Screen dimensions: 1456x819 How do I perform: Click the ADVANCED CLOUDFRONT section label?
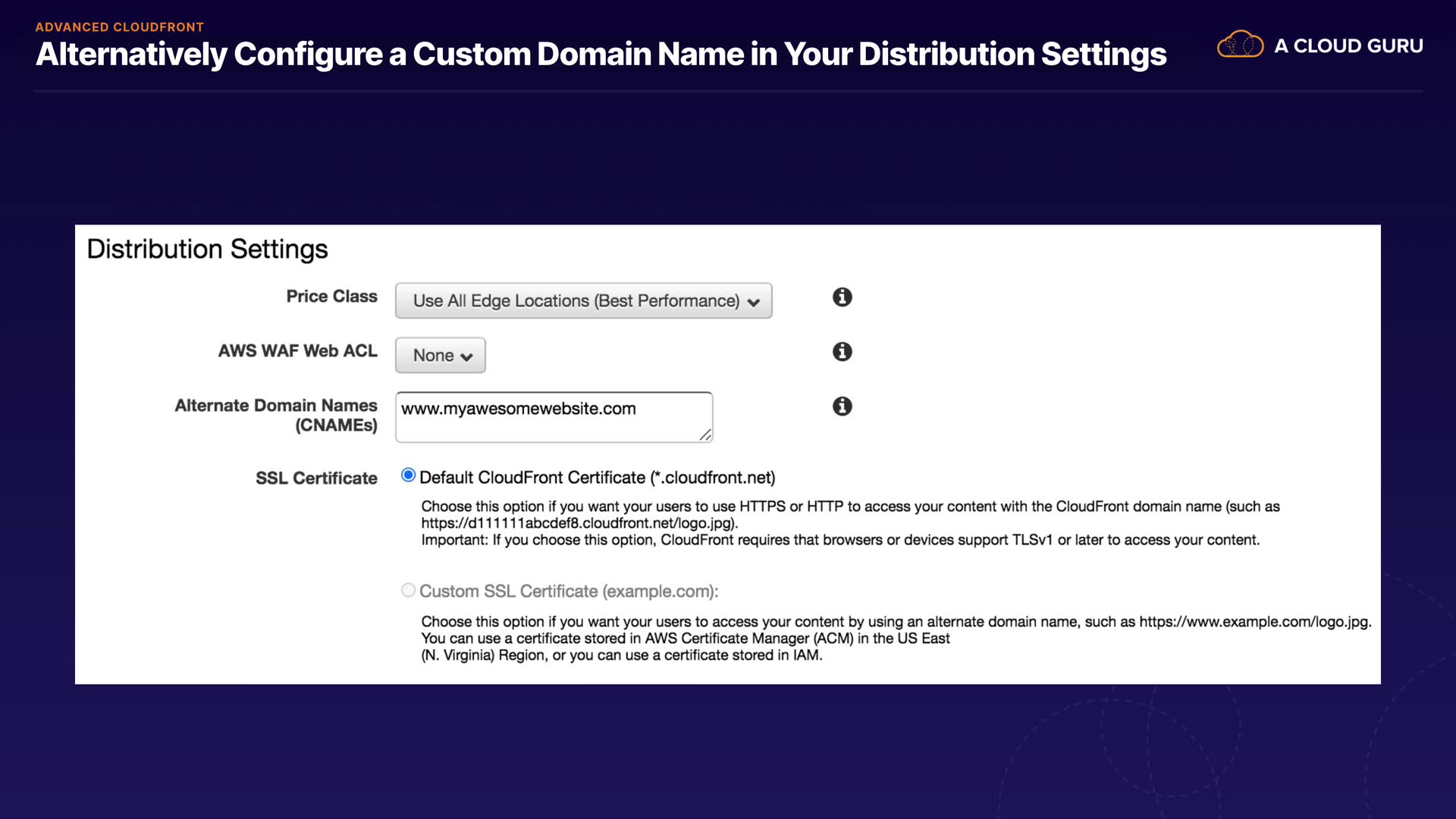tap(120, 27)
